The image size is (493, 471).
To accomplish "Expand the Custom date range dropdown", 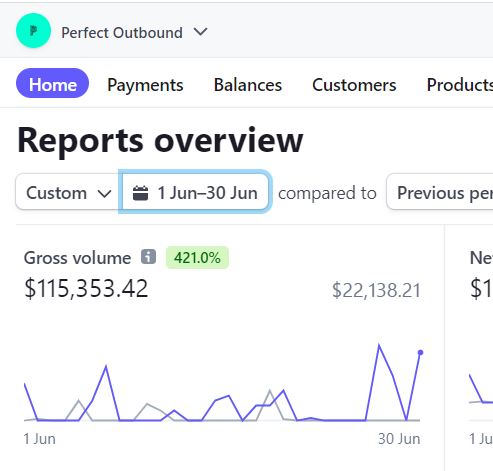I will [68, 192].
